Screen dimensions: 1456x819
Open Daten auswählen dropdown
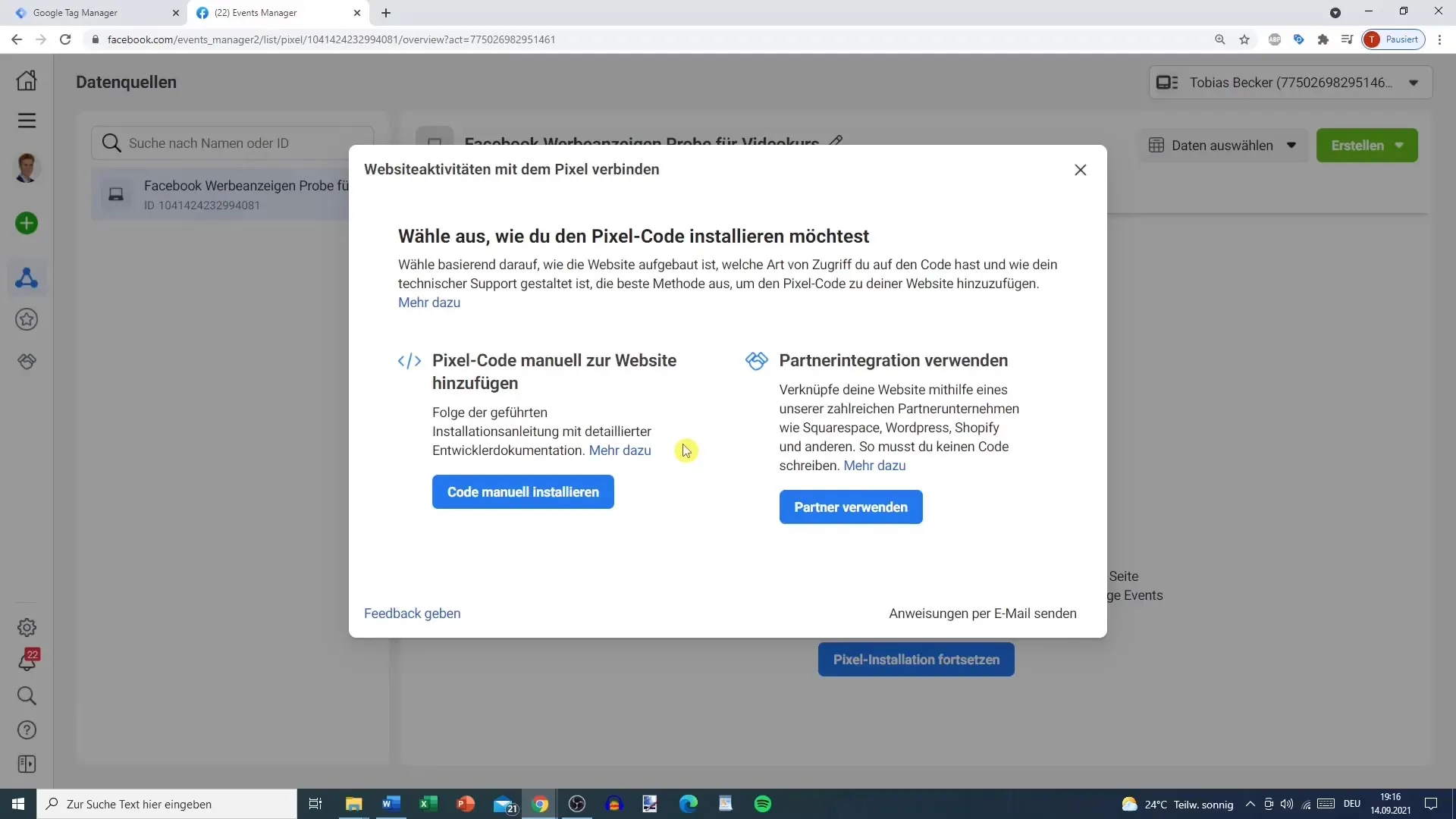(x=1222, y=146)
